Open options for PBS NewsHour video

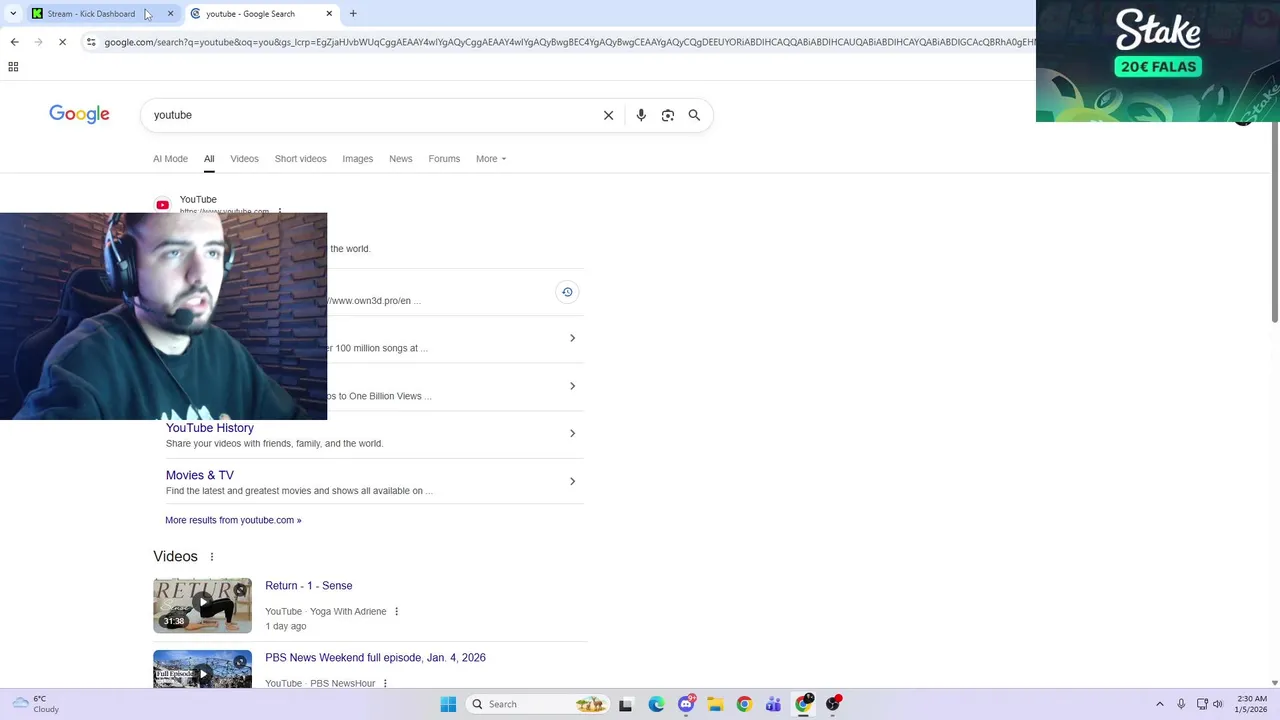click(385, 683)
